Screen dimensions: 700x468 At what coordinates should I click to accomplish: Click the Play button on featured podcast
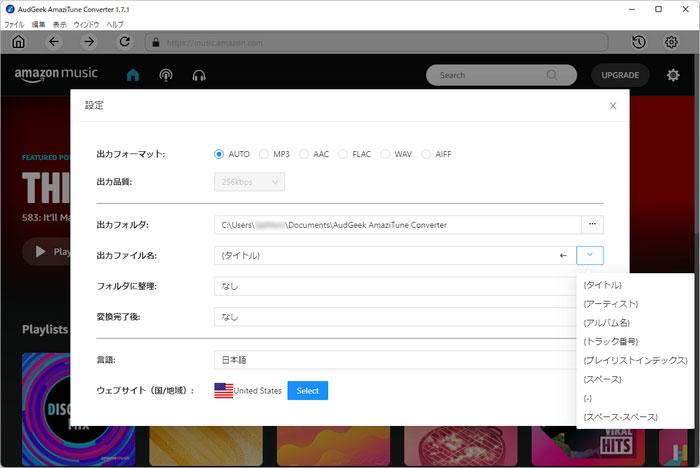click(46, 251)
